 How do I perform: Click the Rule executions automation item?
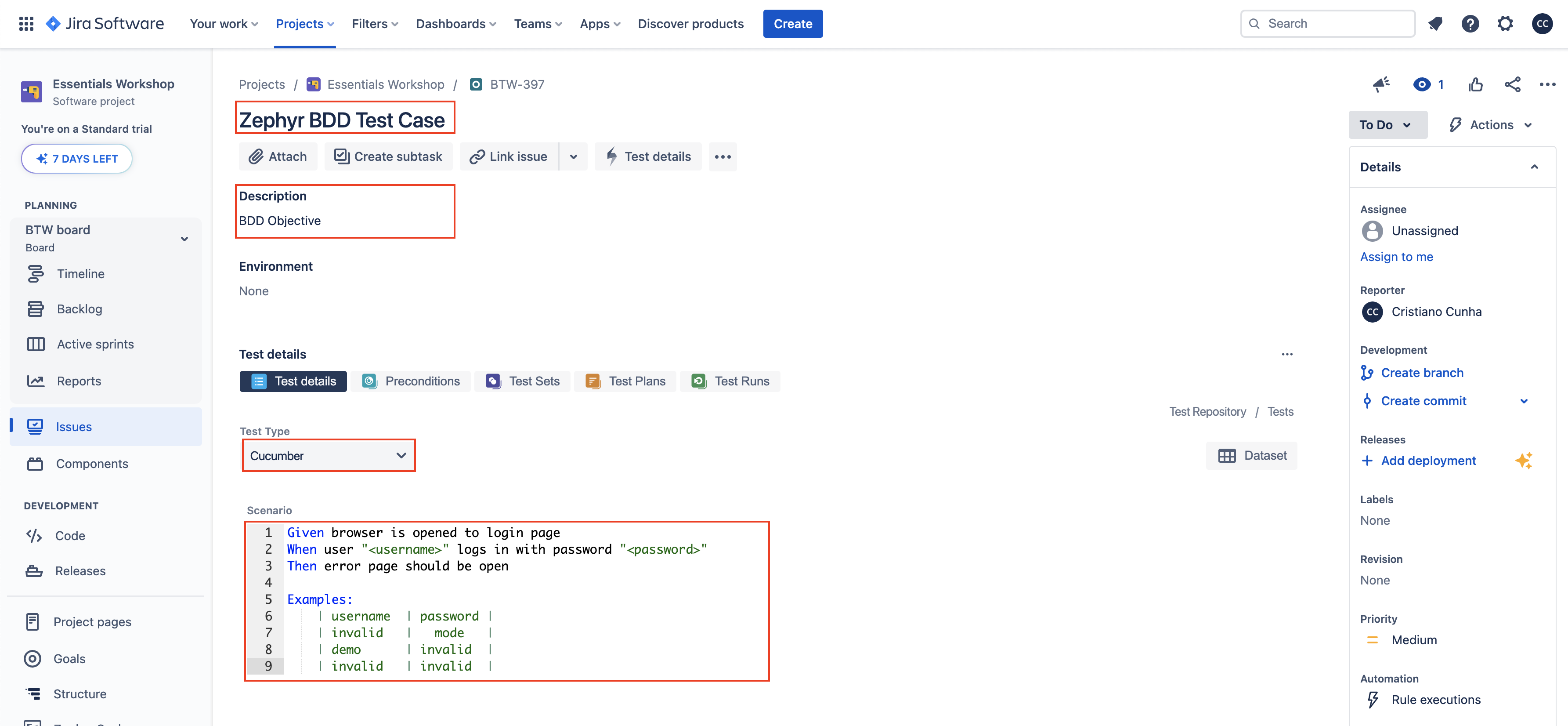pyautogui.click(x=1435, y=701)
